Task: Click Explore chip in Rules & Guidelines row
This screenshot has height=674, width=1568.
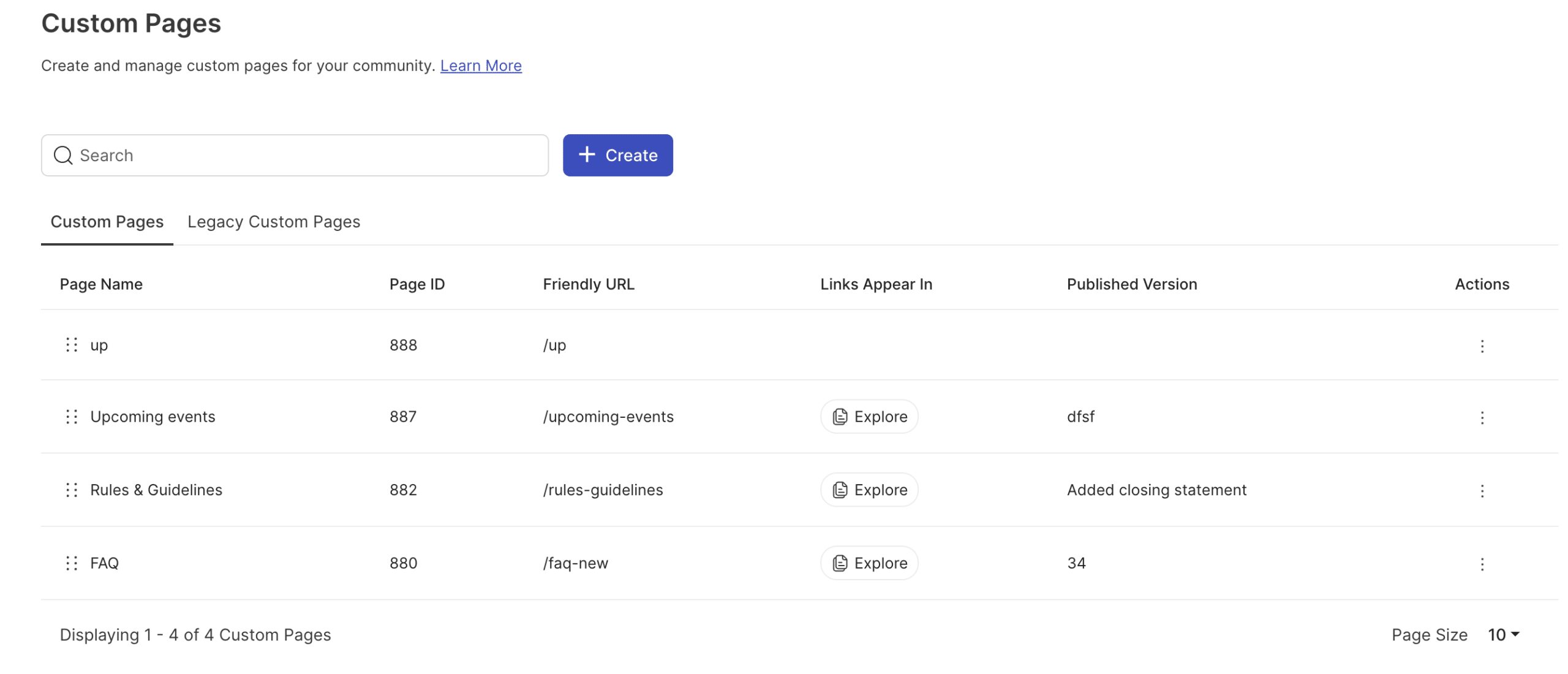Action: (869, 490)
